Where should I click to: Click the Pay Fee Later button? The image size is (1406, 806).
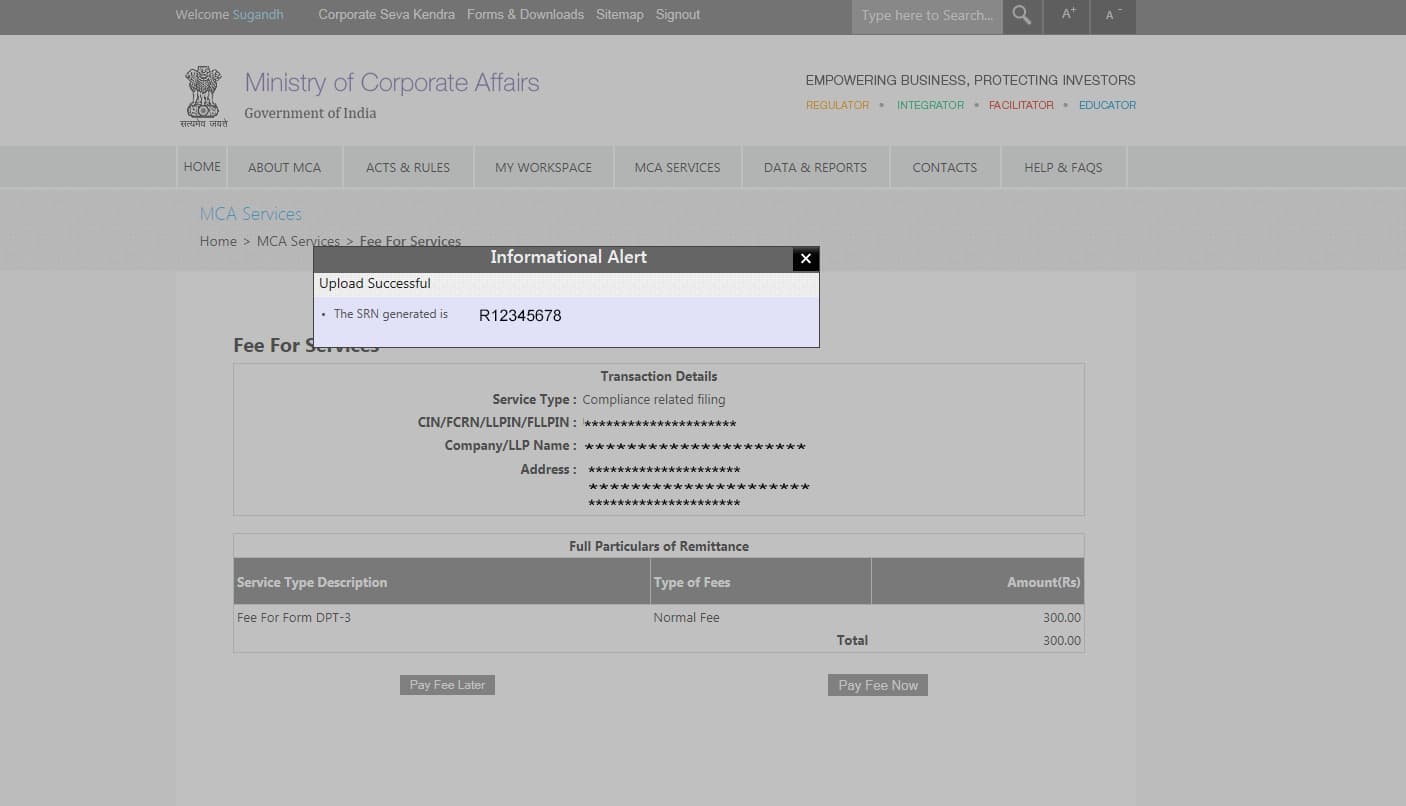tap(447, 685)
